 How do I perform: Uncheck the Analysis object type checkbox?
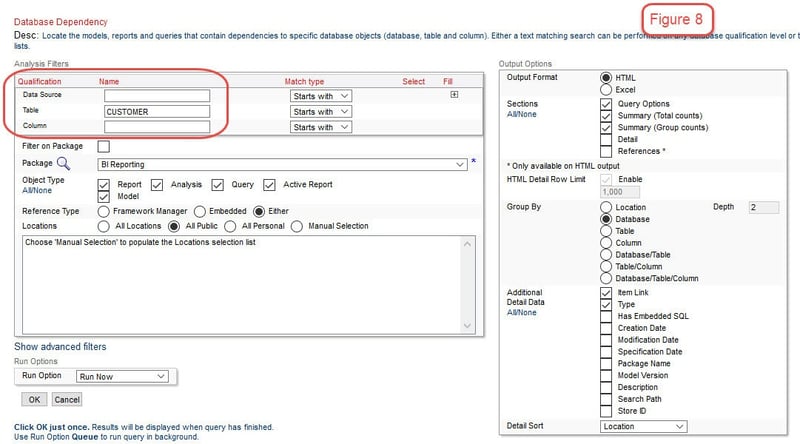157,185
